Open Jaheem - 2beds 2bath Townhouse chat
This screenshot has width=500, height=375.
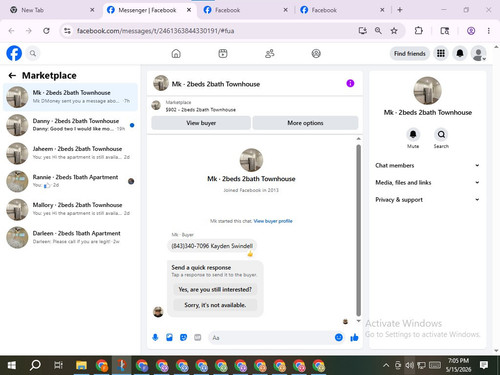(70, 153)
